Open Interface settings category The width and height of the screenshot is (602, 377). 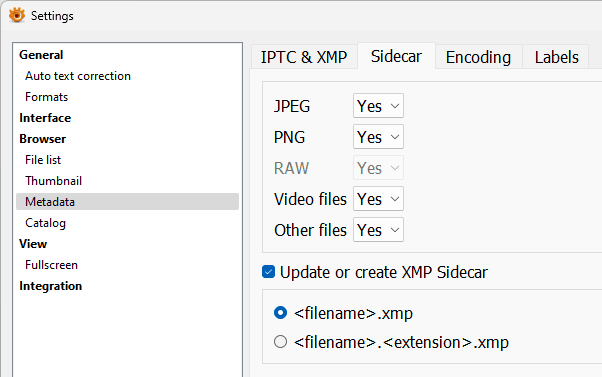tap(45, 118)
